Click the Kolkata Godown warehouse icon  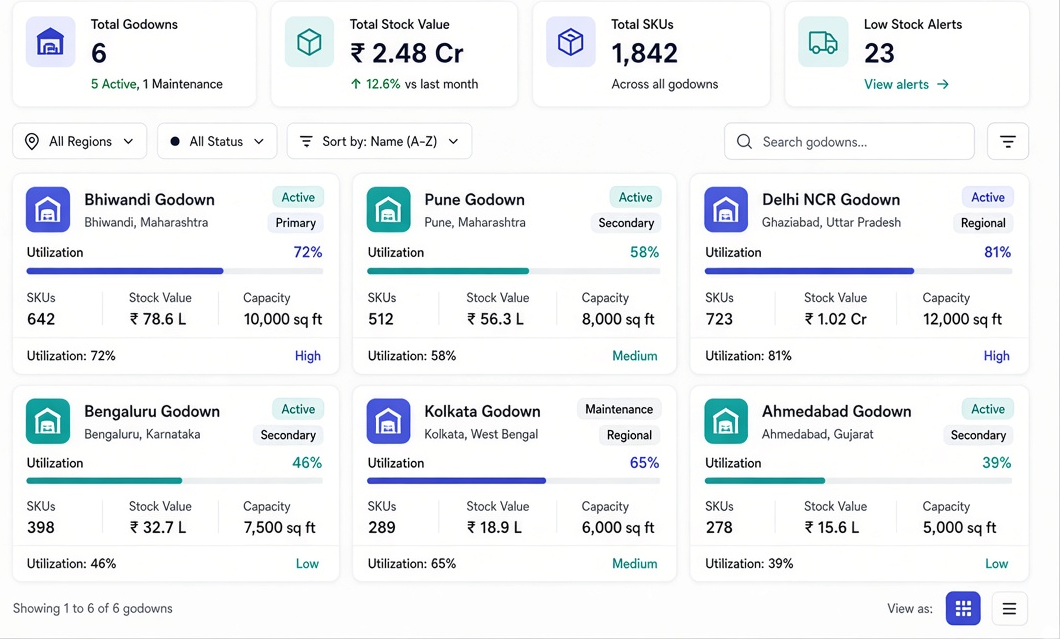tap(389, 421)
